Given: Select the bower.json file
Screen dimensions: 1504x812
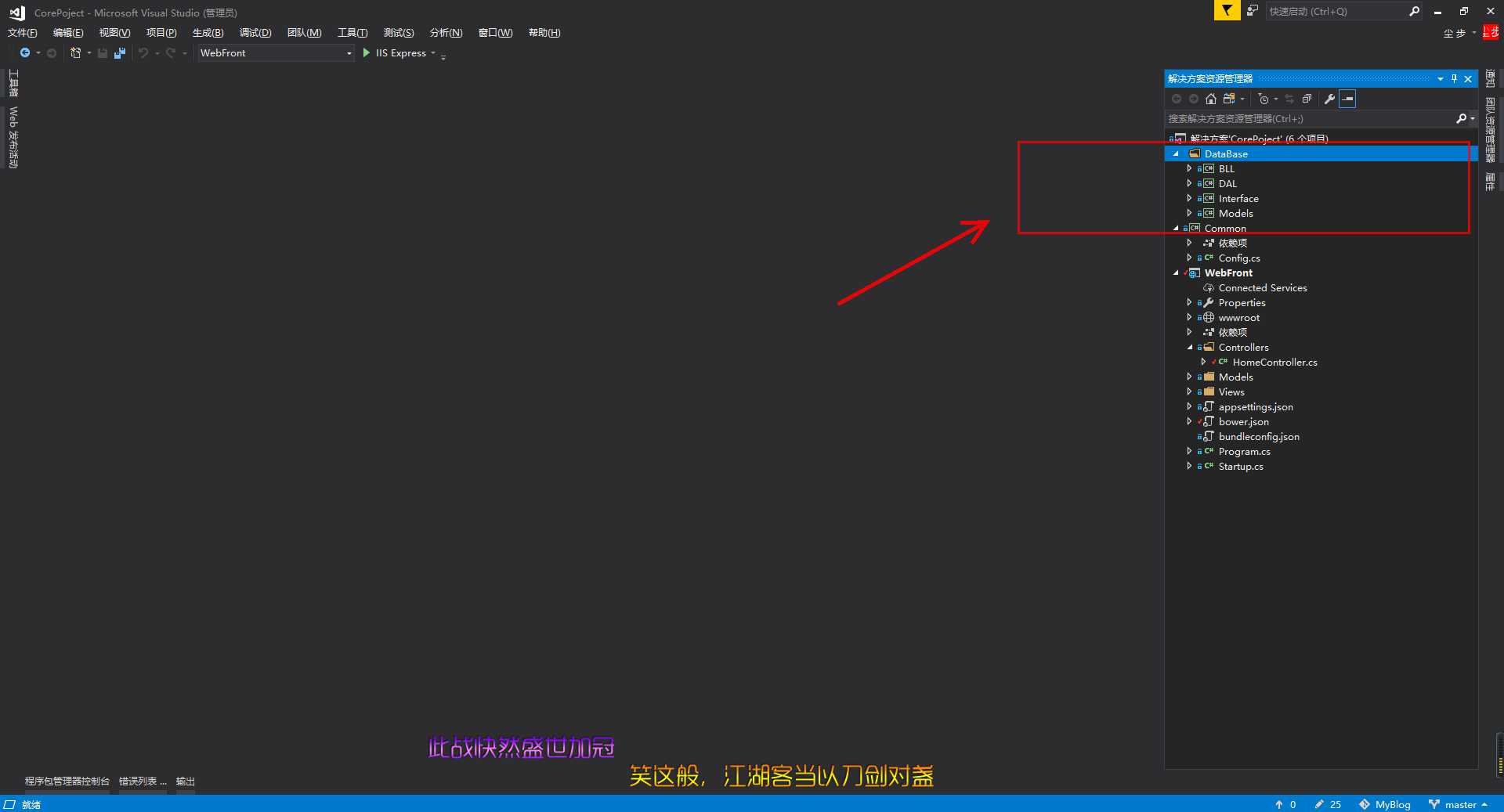Looking at the screenshot, I should point(1243,422).
